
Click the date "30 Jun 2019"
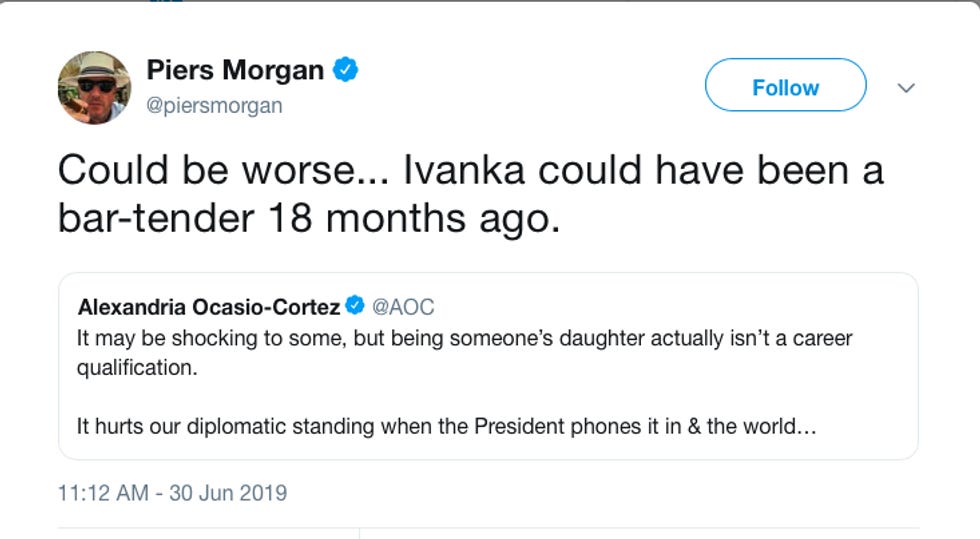229,493
